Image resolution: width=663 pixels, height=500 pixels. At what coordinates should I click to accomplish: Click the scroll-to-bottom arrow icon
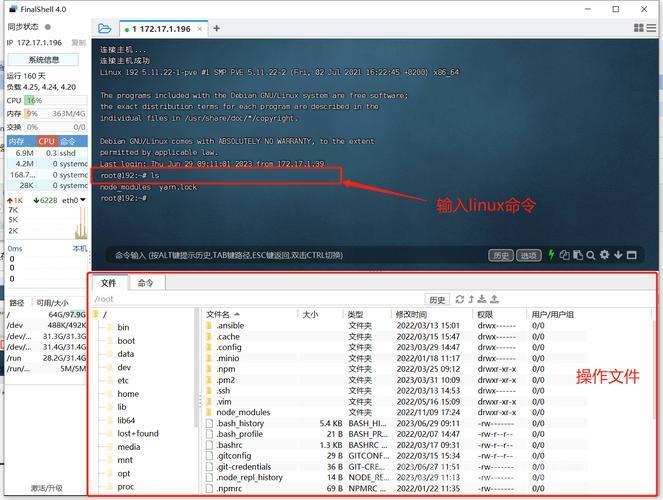pyautogui.click(x=618, y=254)
